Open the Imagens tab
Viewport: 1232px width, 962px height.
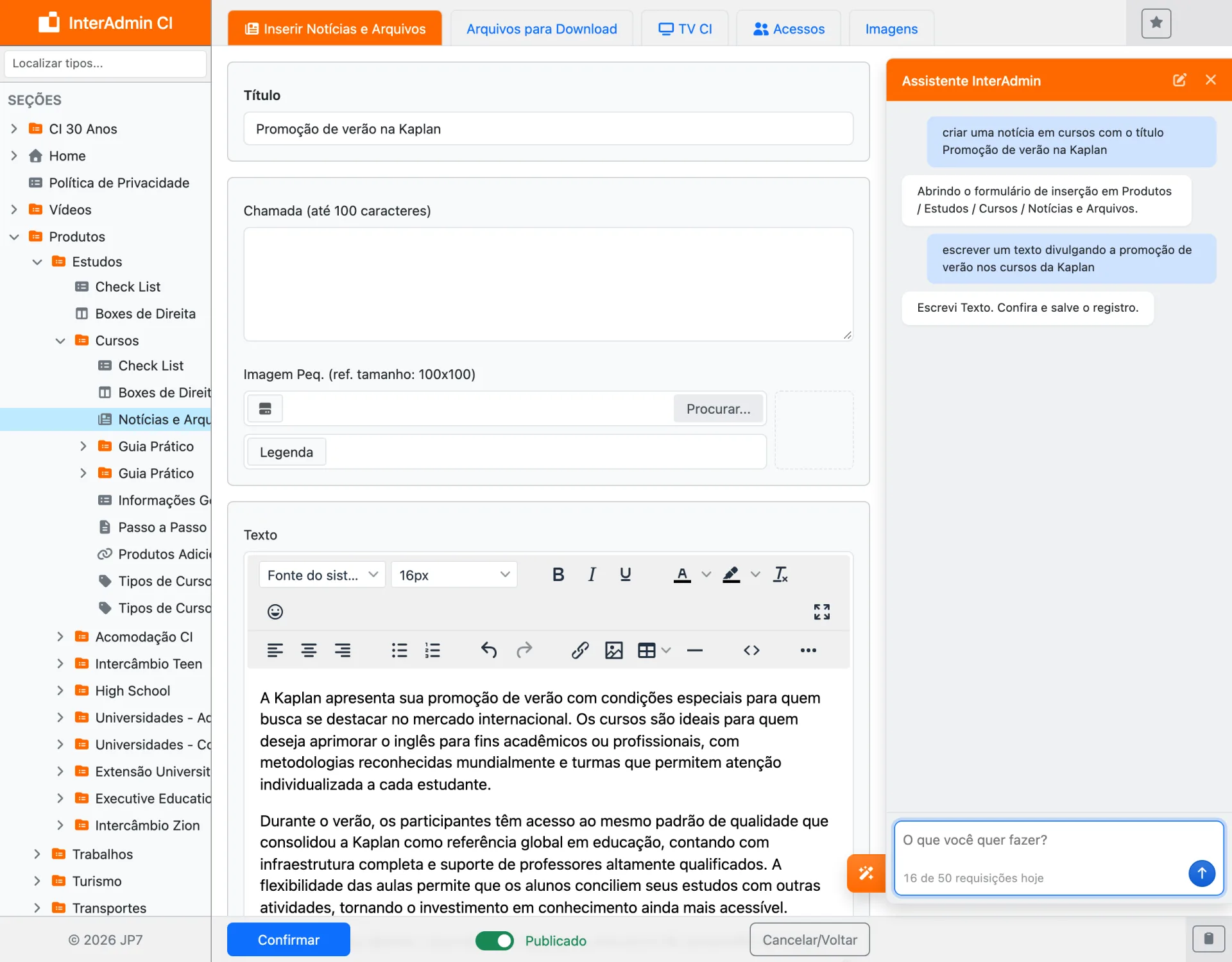click(x=891, y=29)
